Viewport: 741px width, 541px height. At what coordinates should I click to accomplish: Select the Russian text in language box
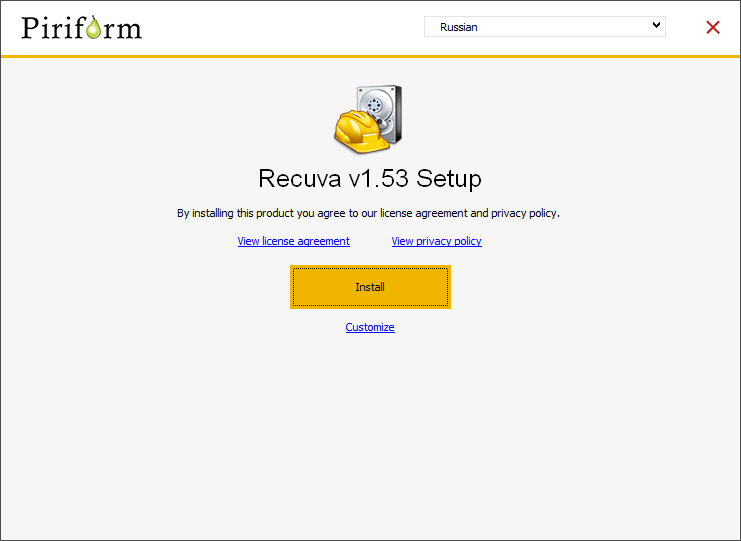pos(459,27)
